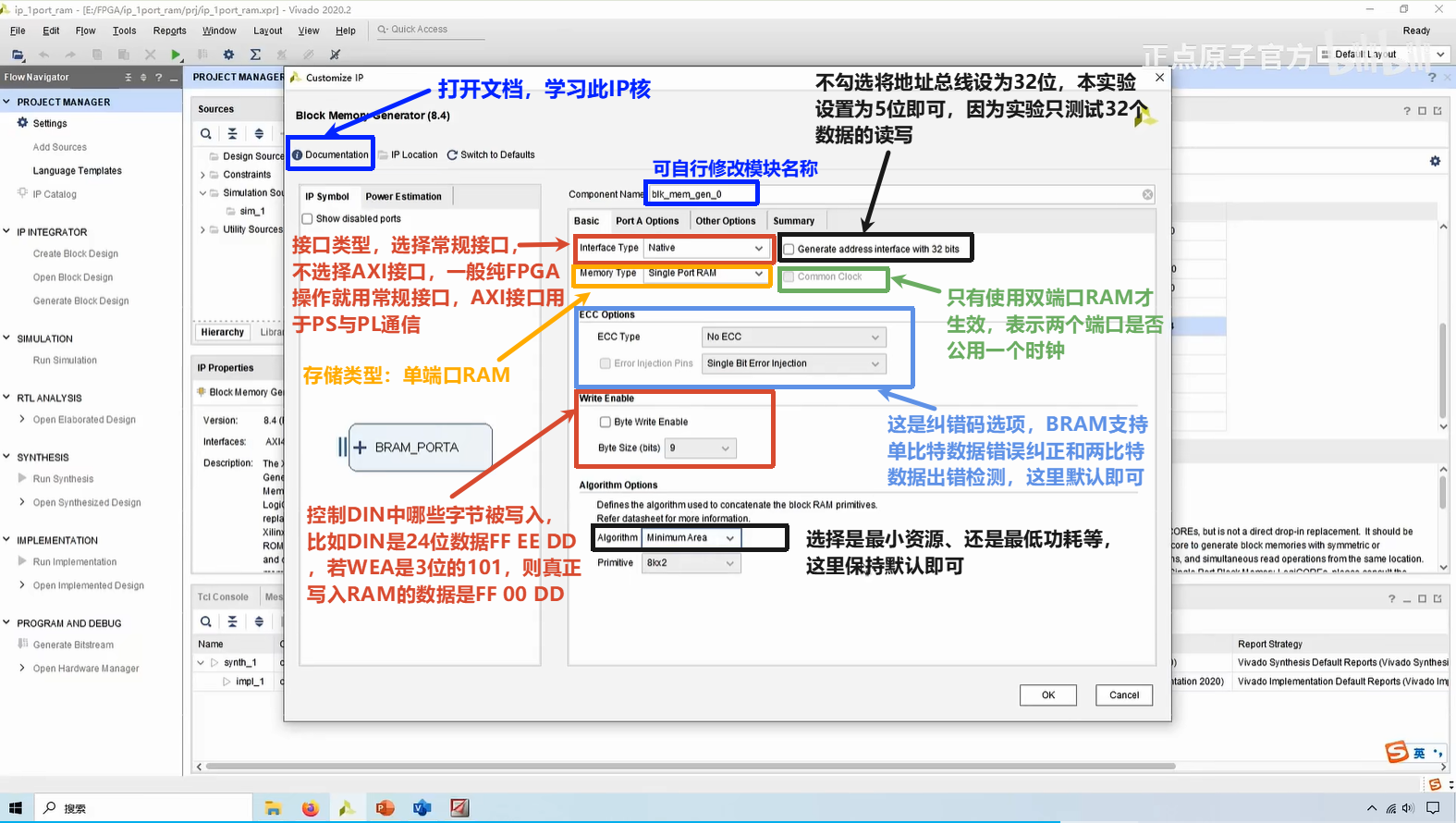Click the Copy toolbar icon
This screenshot has width=1456, height=823.
tap(97, 55)
